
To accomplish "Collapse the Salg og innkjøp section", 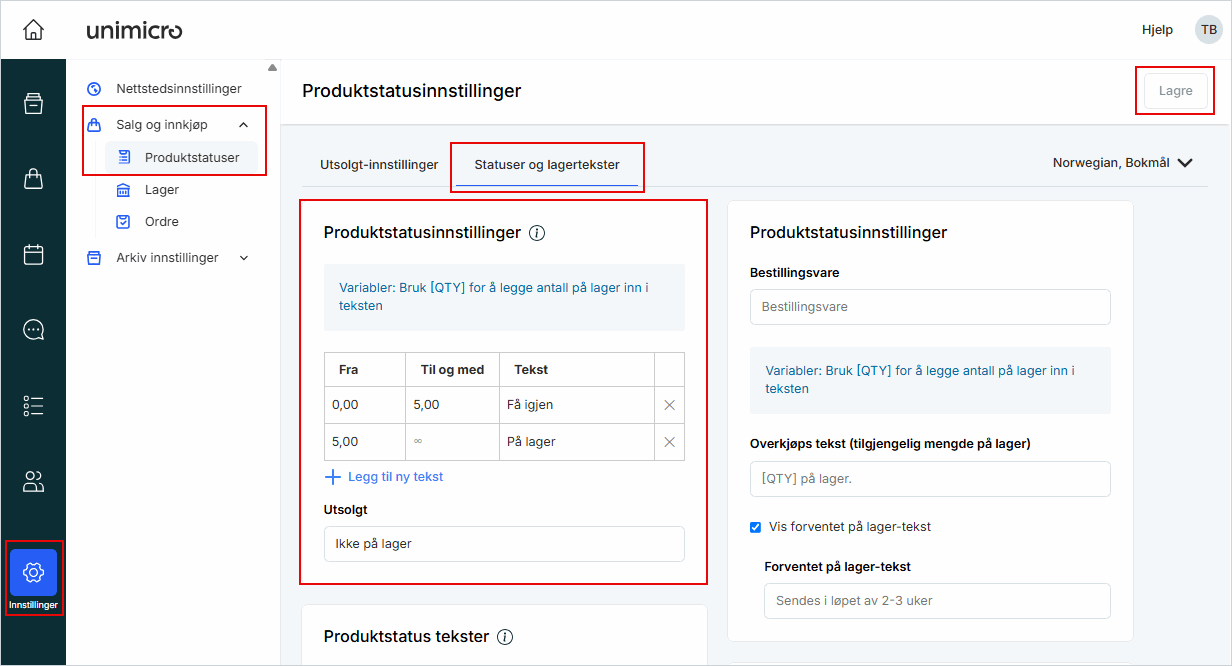I will 243,124.
